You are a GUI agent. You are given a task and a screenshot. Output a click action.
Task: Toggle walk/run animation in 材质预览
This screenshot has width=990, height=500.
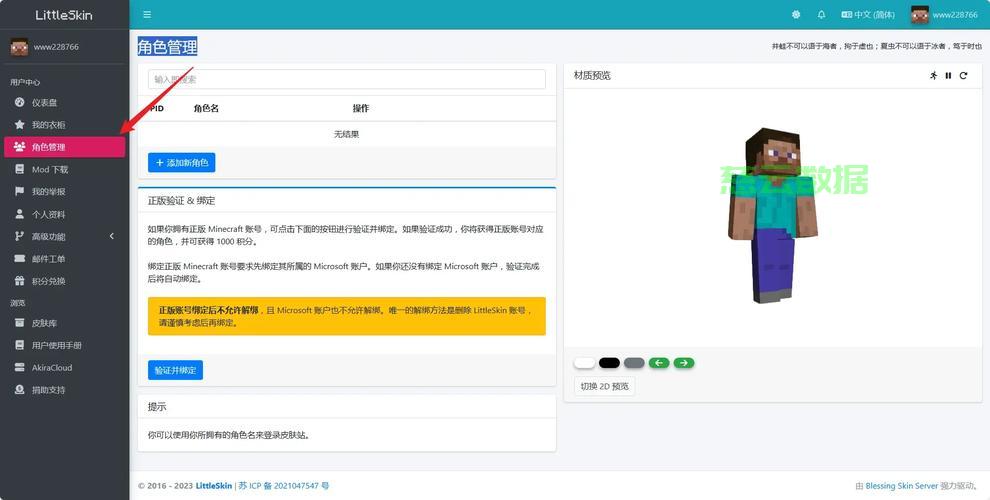[934, 76]
